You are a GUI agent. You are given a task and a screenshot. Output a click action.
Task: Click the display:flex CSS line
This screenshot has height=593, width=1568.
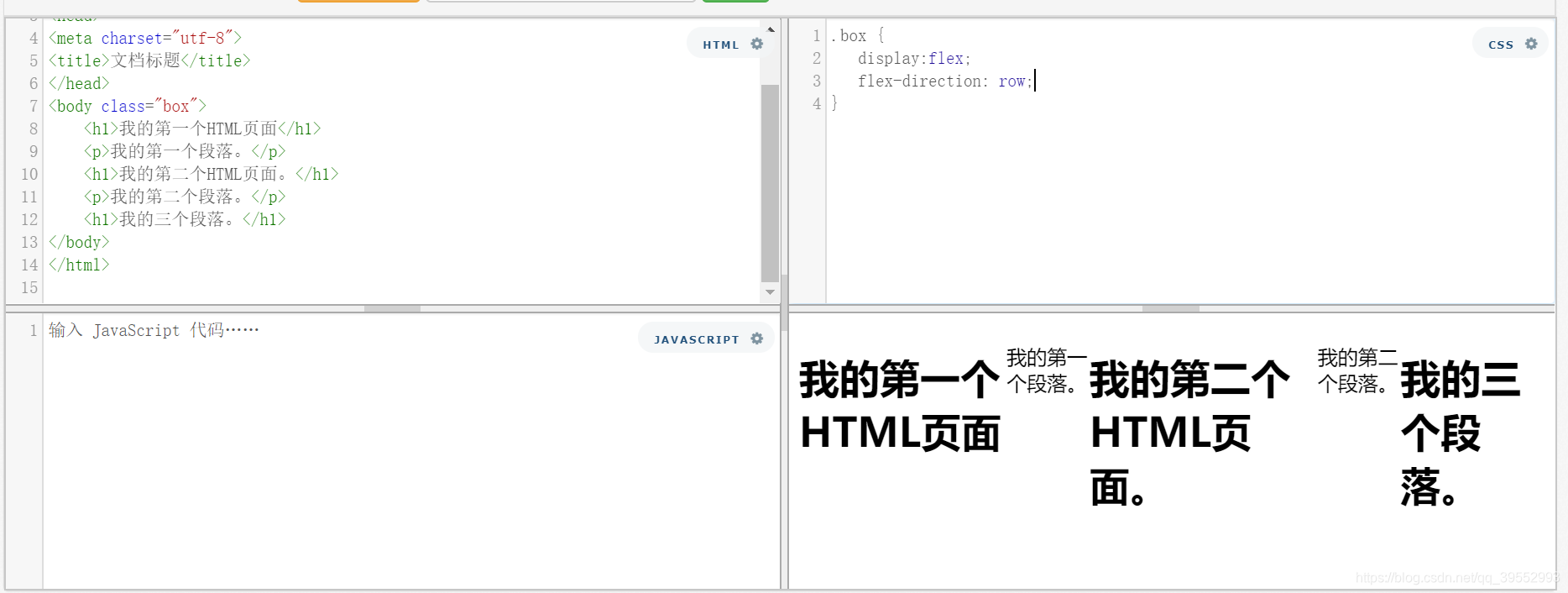[914, 58]
